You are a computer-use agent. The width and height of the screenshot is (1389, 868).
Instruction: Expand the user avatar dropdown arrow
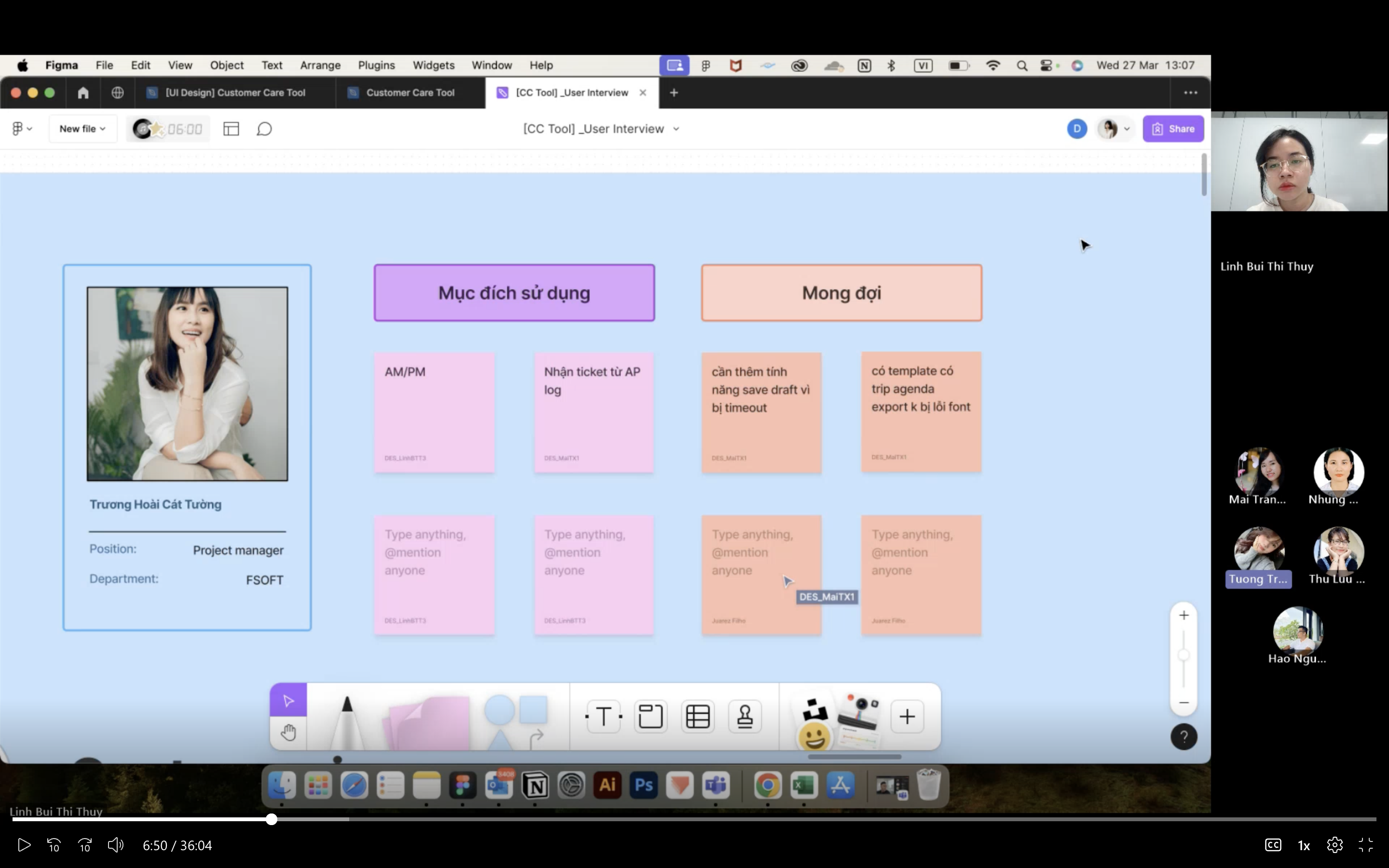tap(1127, 129)
